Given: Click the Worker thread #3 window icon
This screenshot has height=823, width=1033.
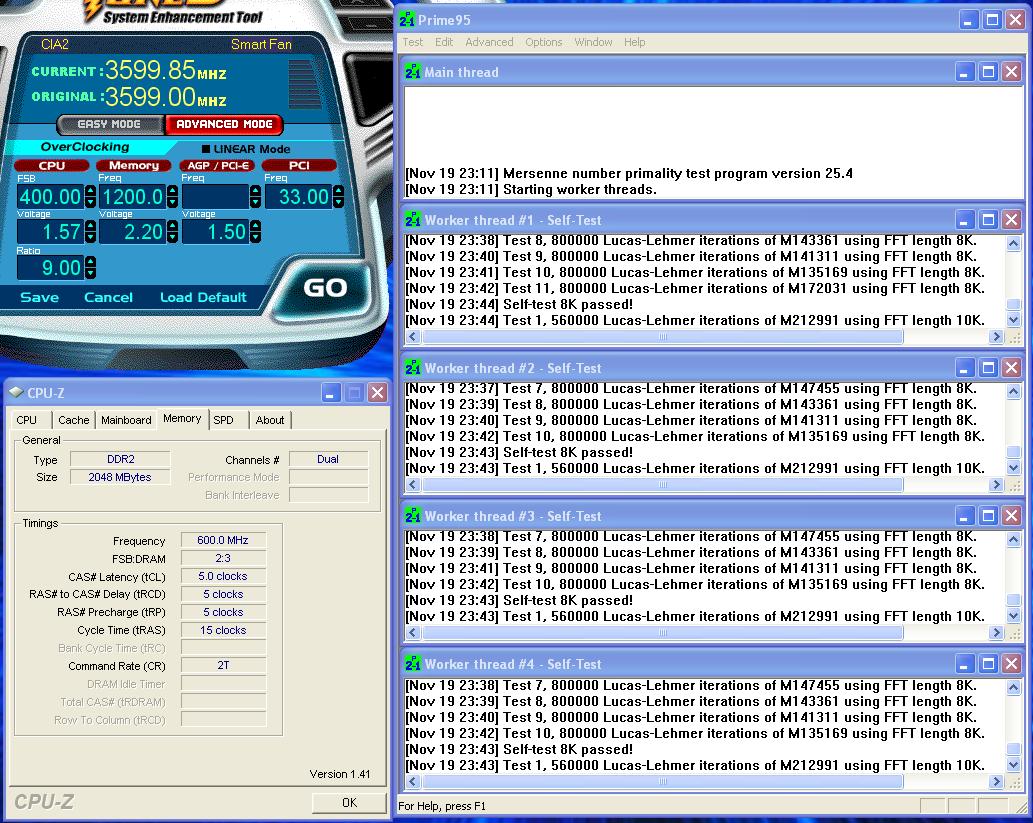Looking at the screenshot, I should point(413,516).
